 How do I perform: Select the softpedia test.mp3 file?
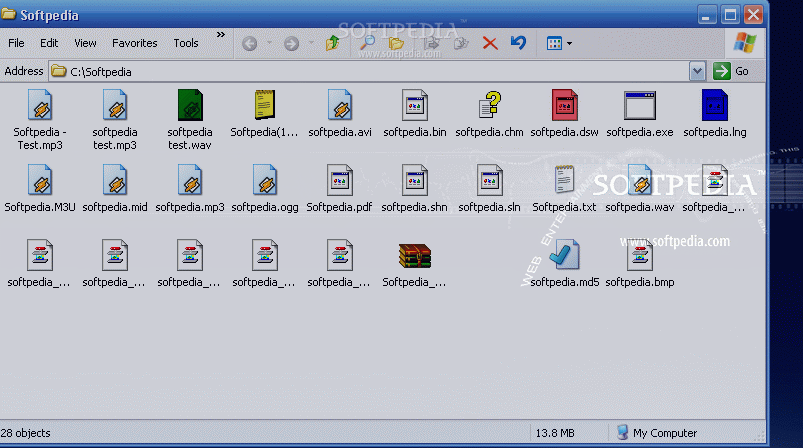[x=115, y=120]
